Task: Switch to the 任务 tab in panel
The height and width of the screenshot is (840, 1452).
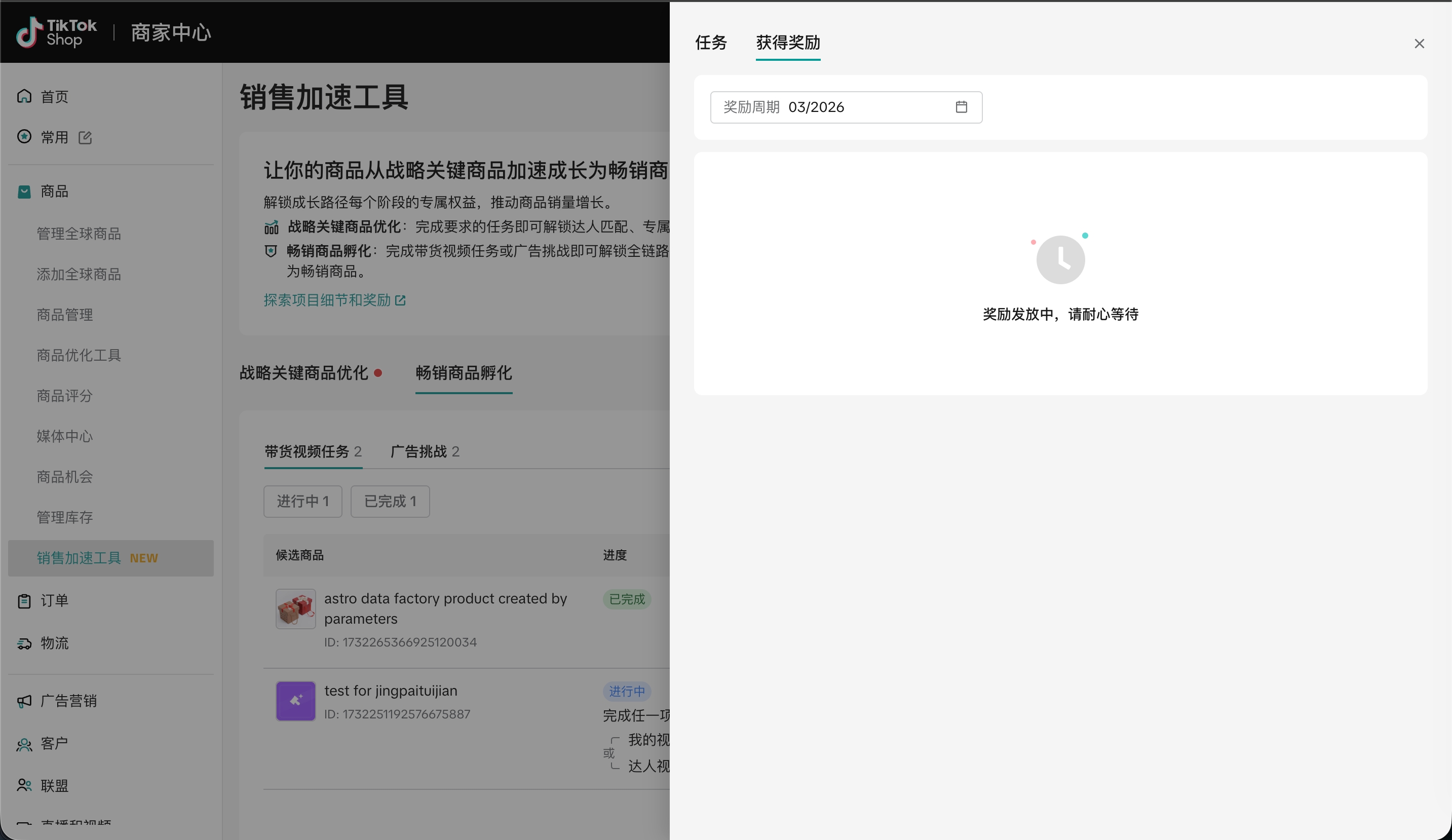Action: pyautogui.click(x=710, y=43)
